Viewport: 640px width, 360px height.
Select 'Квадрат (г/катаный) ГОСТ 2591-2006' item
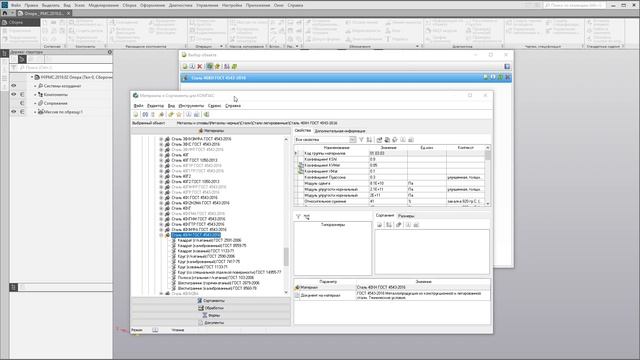(209, 240)
